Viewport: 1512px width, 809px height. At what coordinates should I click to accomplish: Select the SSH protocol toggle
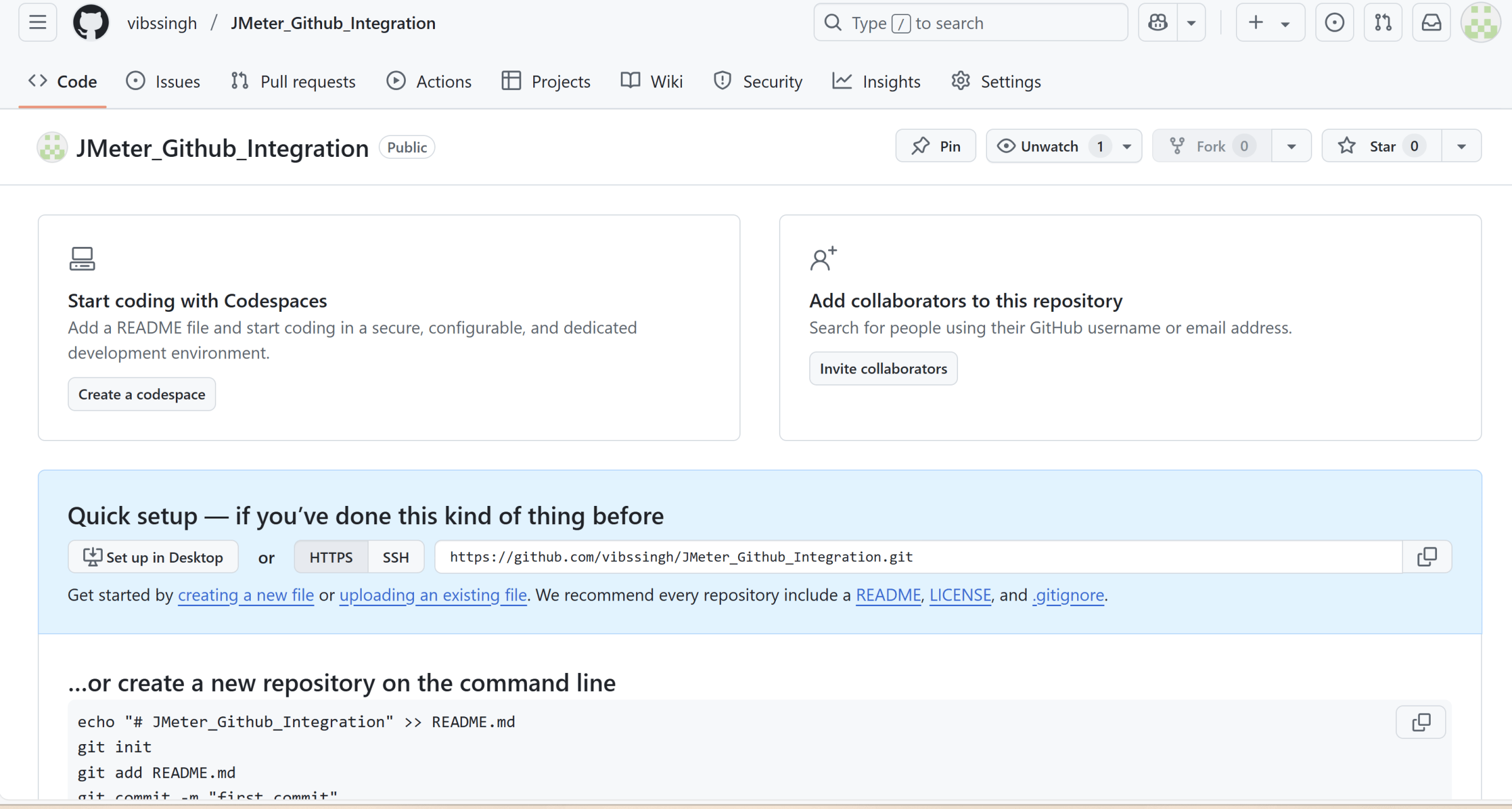pyautogui.click(x=396, y=557)
